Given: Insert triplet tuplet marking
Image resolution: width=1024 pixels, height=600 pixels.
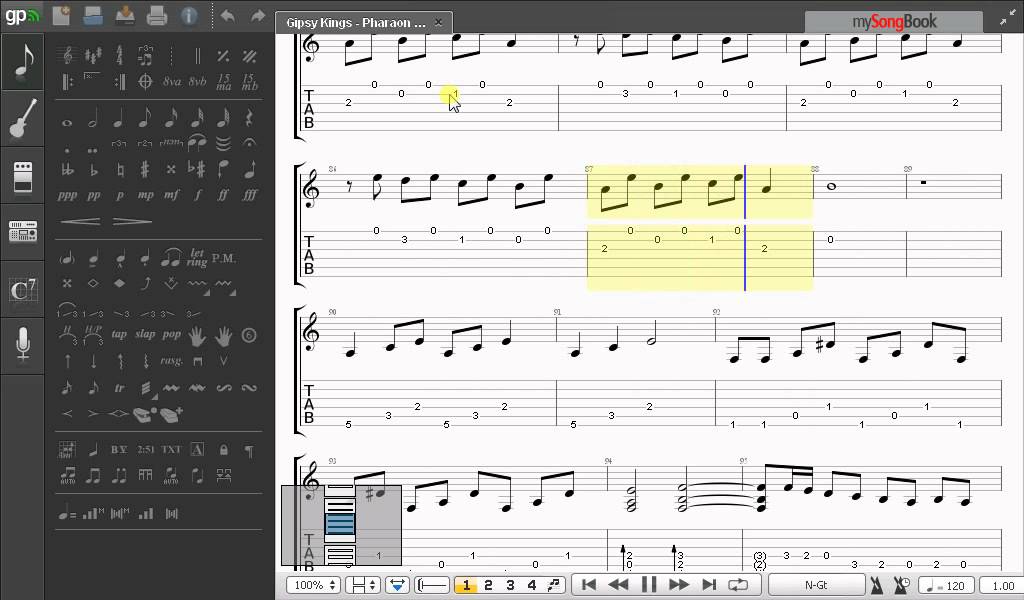Looking at the screenshot, I should pyautogui.click(x=119, y=142).
